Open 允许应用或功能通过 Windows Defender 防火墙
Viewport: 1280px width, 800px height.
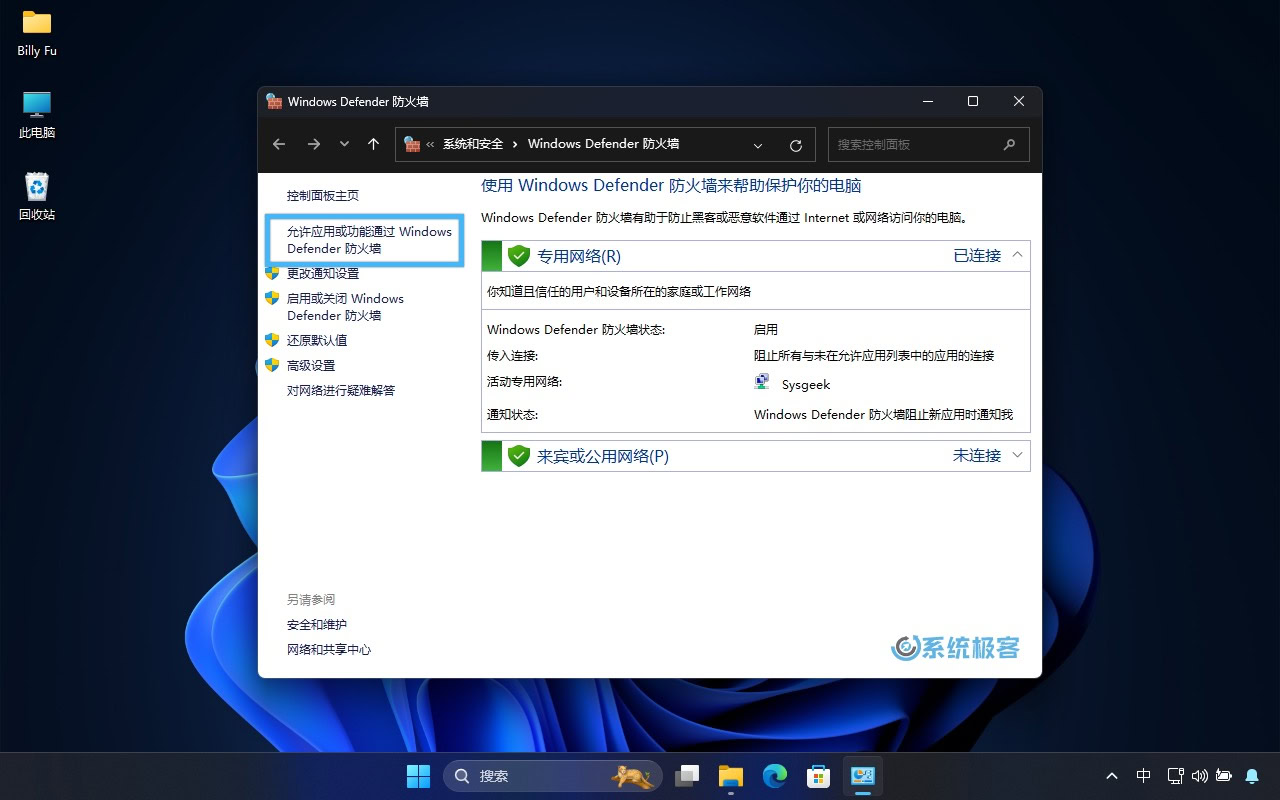pos(369,240)
